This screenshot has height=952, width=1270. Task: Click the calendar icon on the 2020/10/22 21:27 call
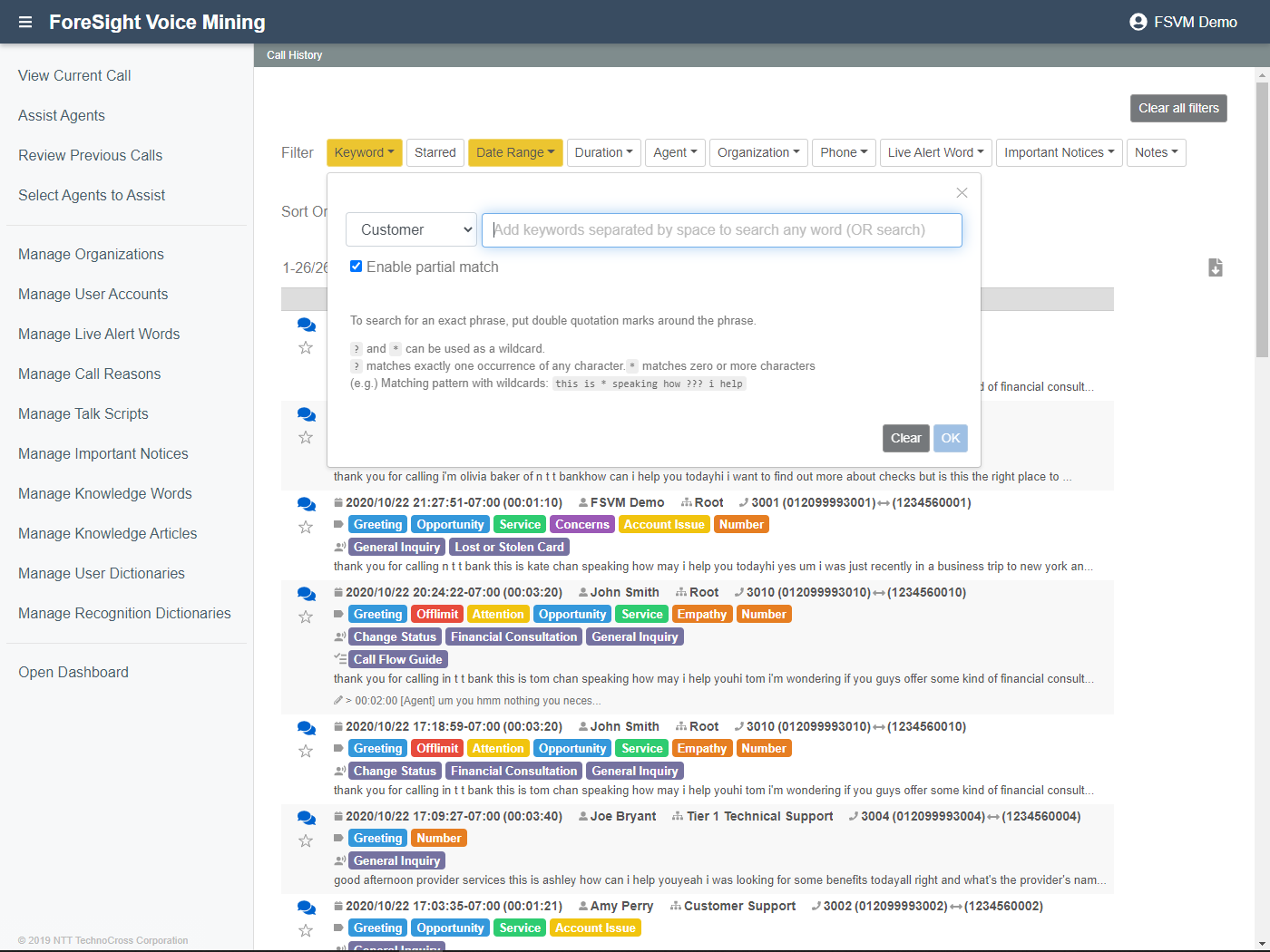[337, 501]
